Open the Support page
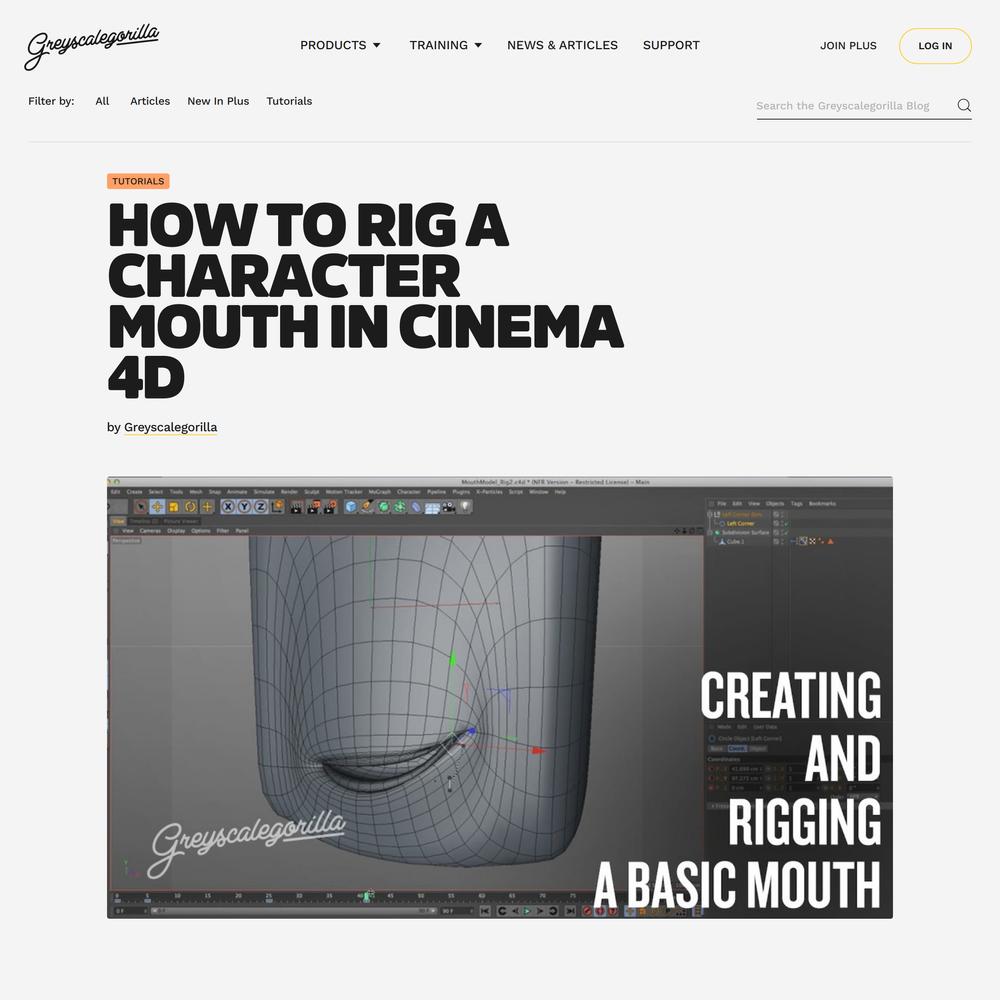The width and height of the screenshot is (1000, 1000). coord(671,45)
